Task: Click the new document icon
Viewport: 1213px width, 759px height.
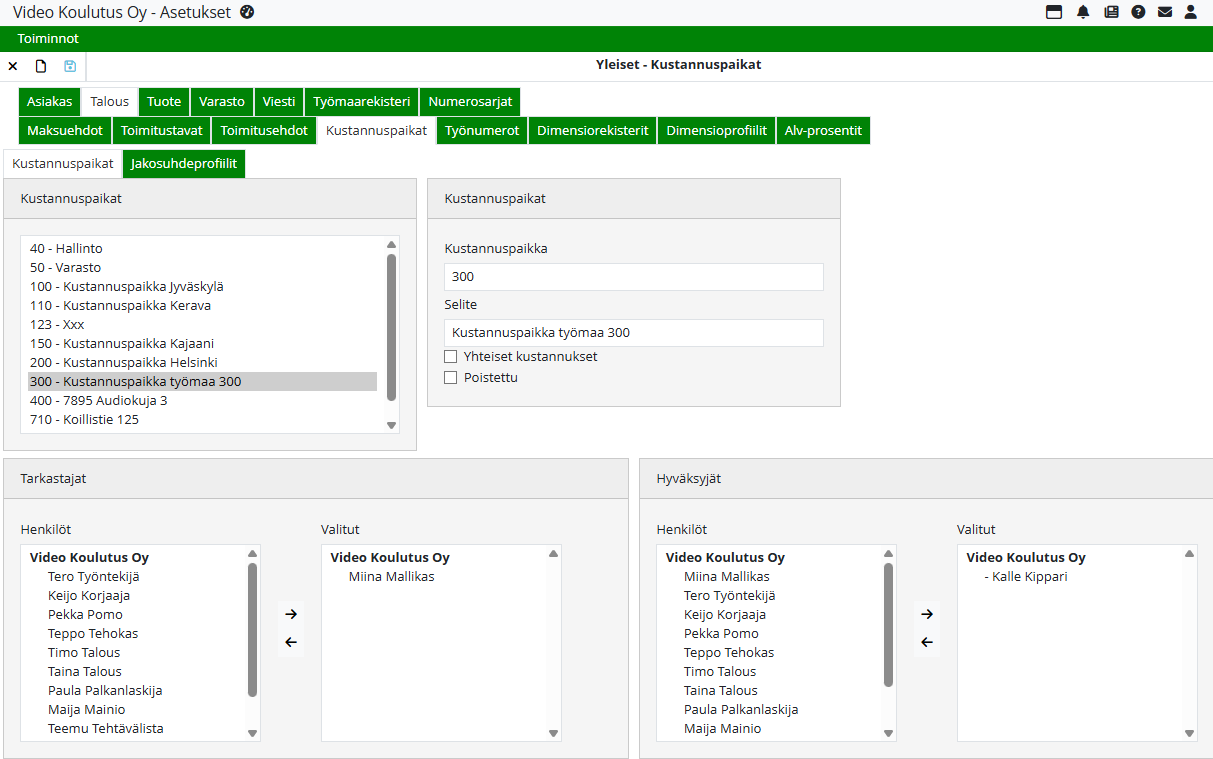Action: pos(41,66)
